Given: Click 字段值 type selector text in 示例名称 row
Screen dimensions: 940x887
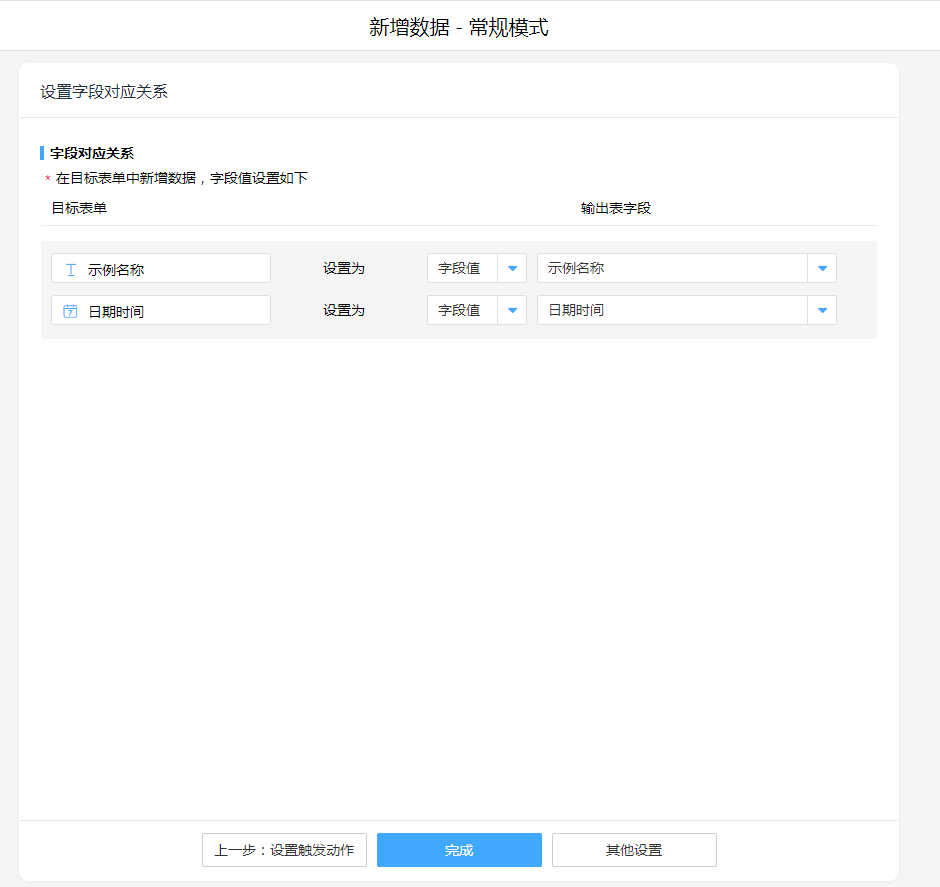Looking at the screenshot, I should (462, 268).
